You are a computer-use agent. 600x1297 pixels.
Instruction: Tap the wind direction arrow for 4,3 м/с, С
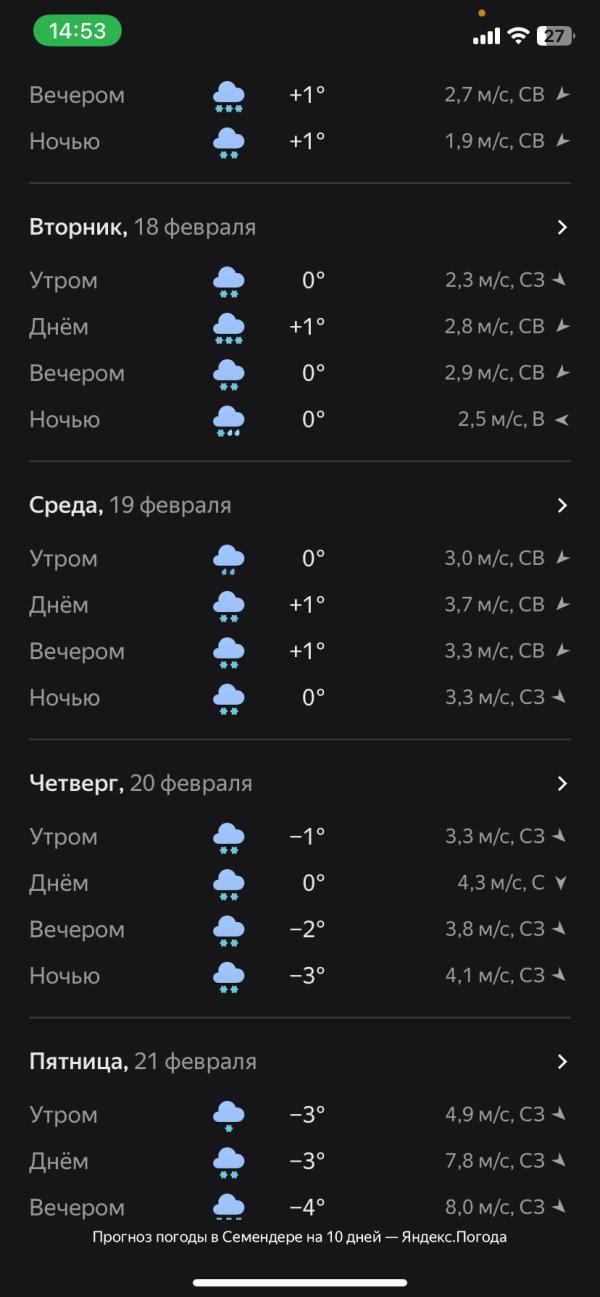pyautogui.click(x=561, y=884)
